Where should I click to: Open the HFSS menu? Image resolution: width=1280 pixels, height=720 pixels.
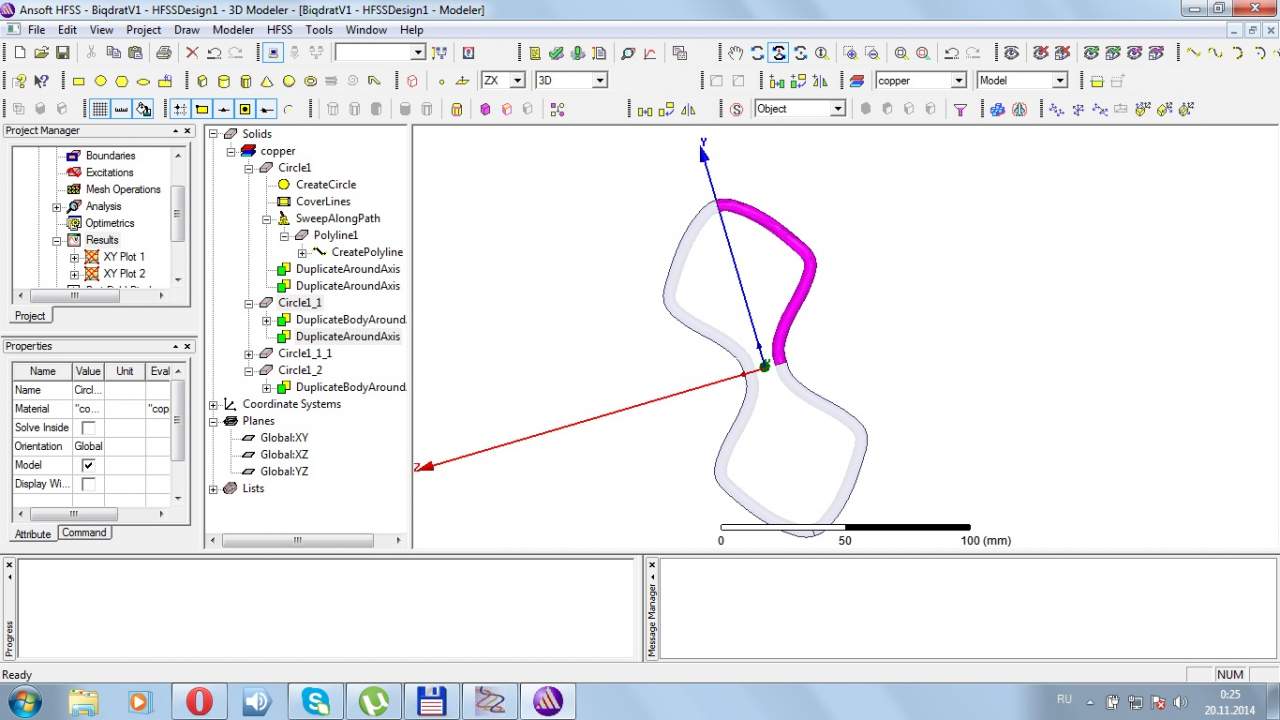point(280,30)
